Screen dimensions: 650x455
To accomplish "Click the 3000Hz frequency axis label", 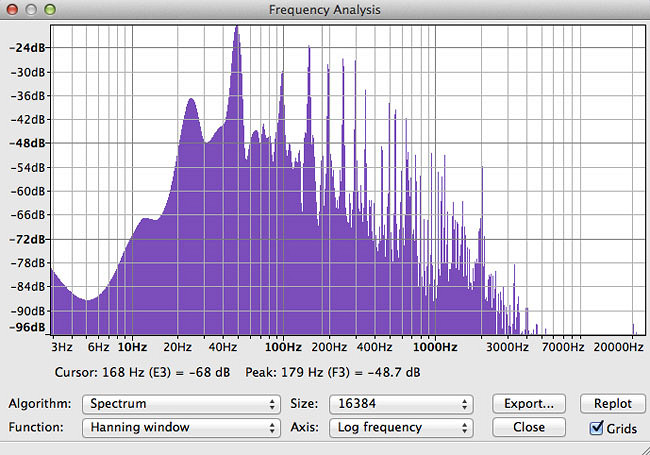I will [x=507, y=347].
